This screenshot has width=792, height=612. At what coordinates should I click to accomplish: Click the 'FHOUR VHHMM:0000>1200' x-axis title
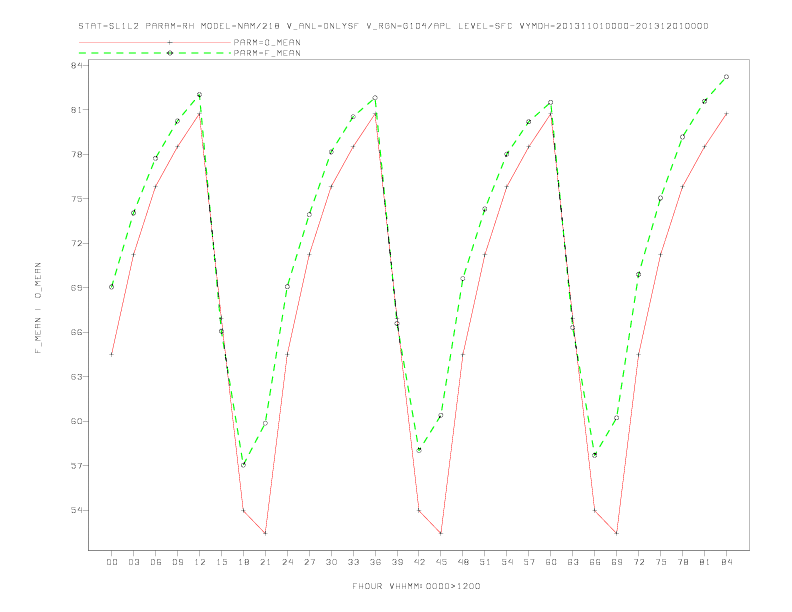tap(416, 586)
